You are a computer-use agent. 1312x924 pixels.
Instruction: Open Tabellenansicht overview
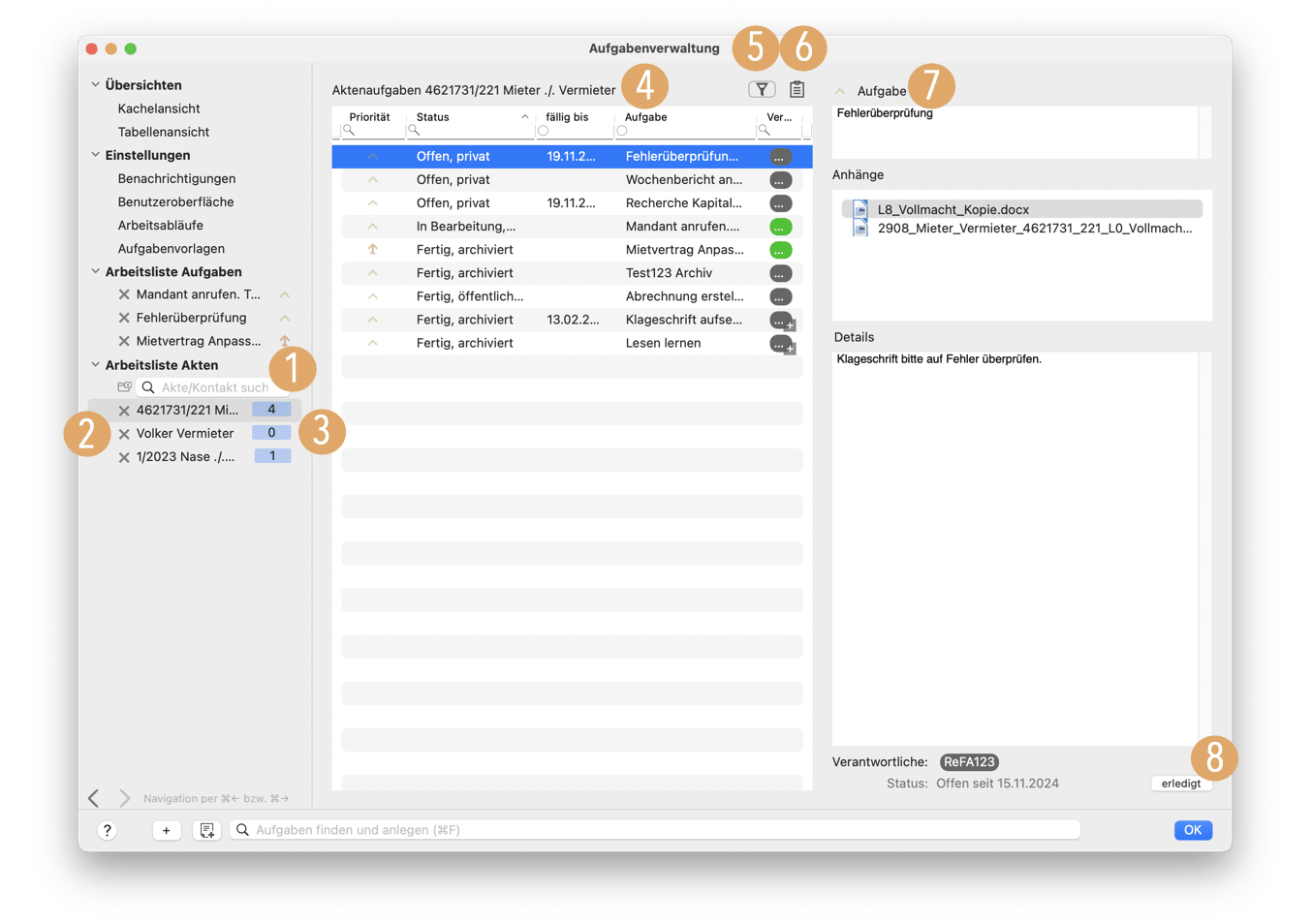[x=164, y=132]
